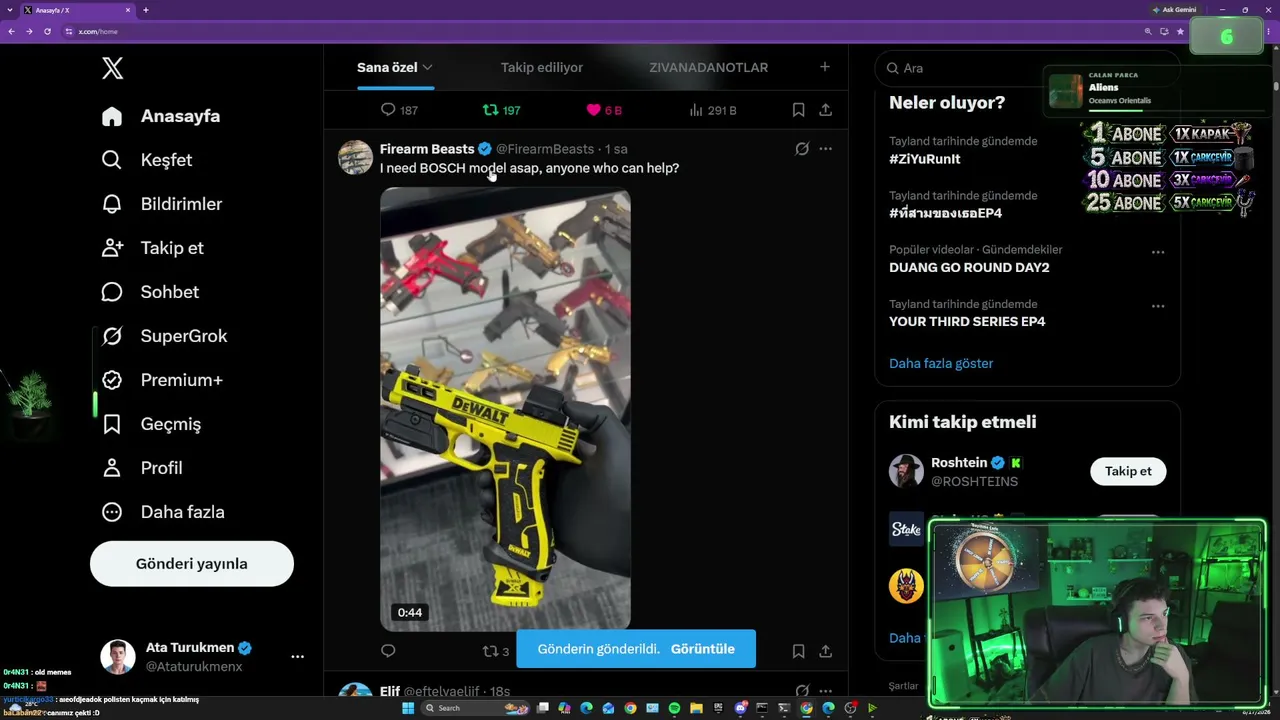
Task: Play the DeWalt pistol video
Action: (x=505, y=409)
